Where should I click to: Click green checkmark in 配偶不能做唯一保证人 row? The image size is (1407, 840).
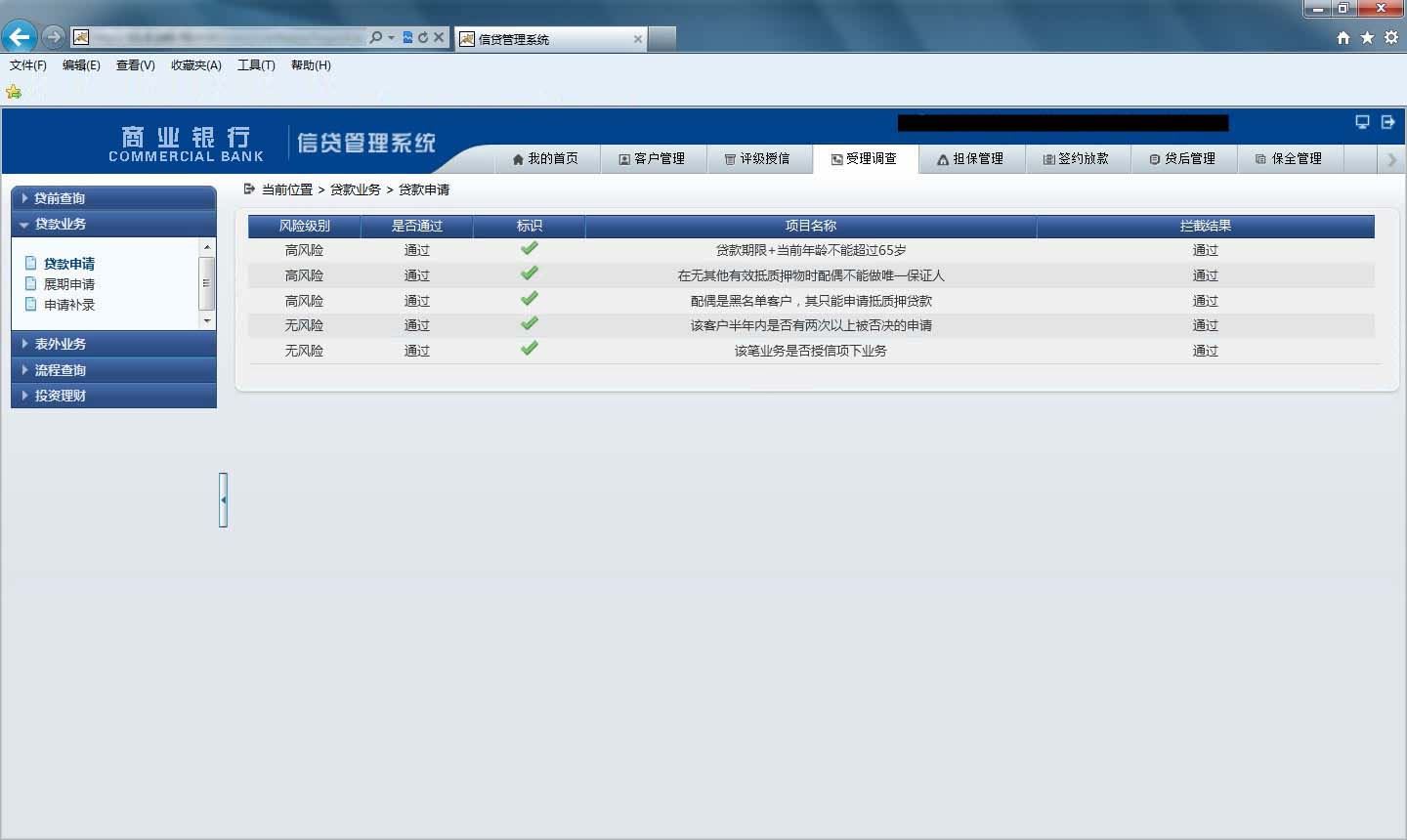[x=530, y=273]
